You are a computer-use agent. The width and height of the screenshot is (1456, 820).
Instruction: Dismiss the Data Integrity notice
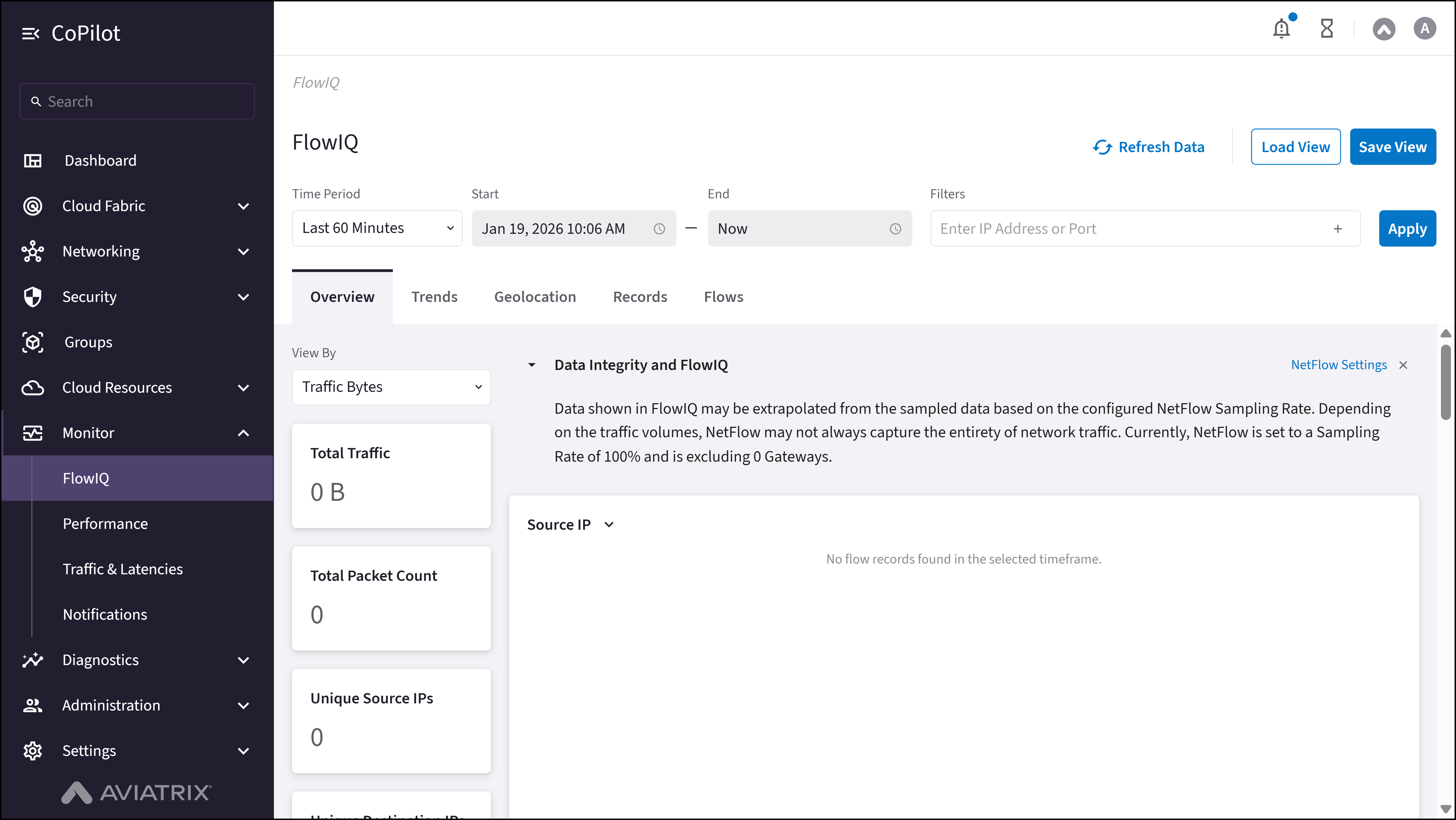(1404, 365)
